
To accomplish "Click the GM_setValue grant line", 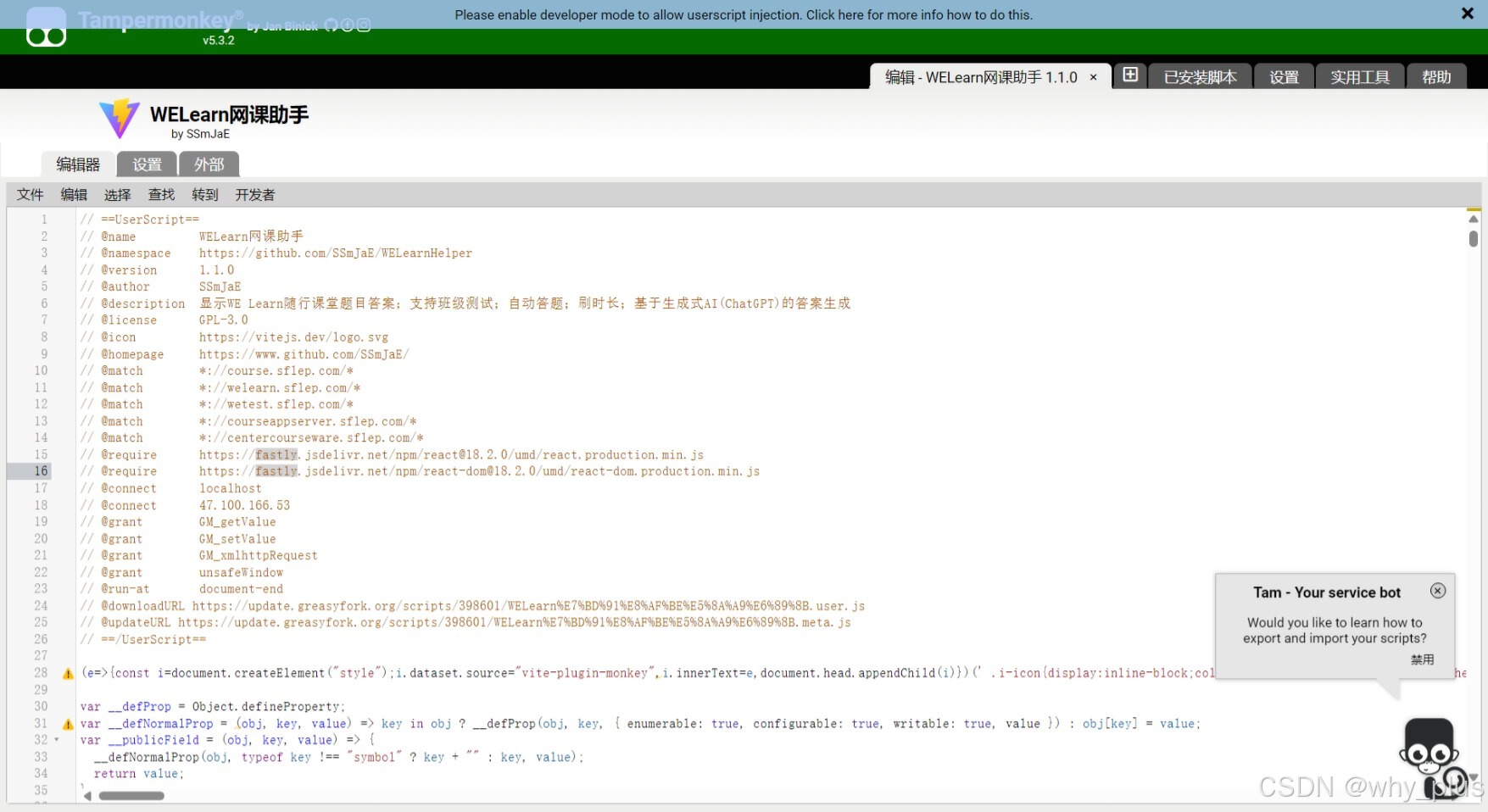I will [237, 539].
